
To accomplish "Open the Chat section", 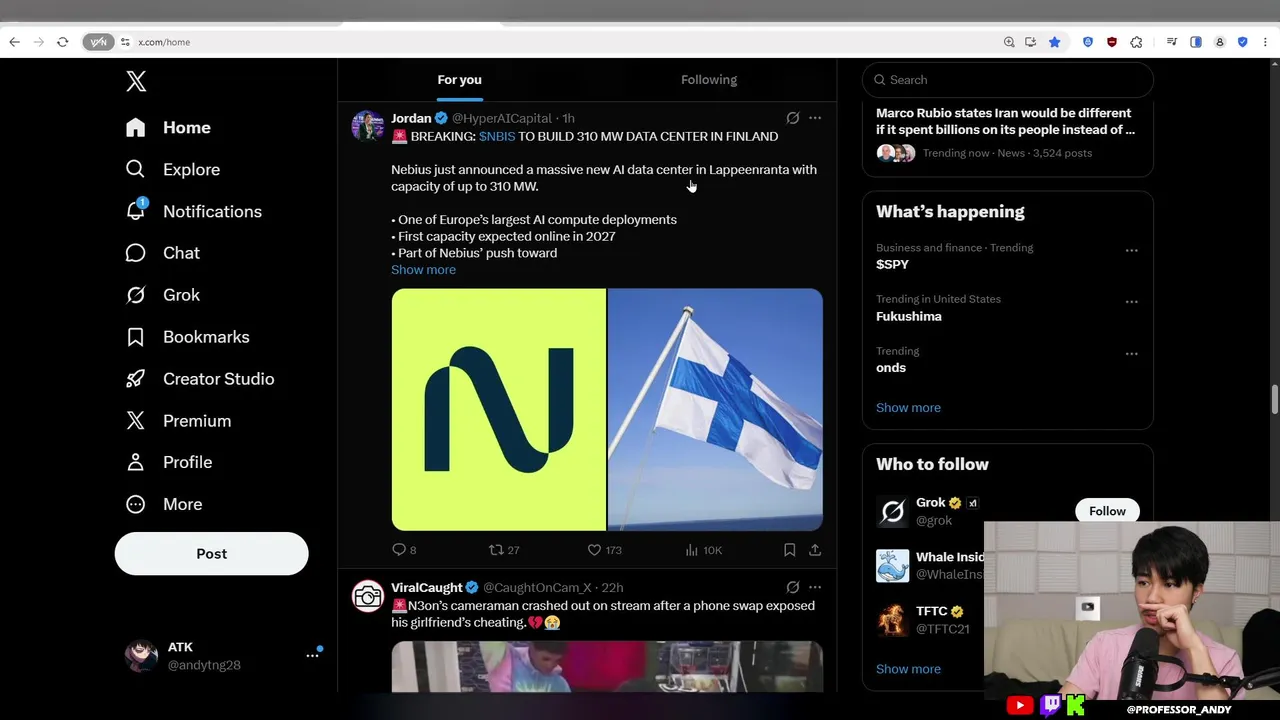I will point(162,253).
